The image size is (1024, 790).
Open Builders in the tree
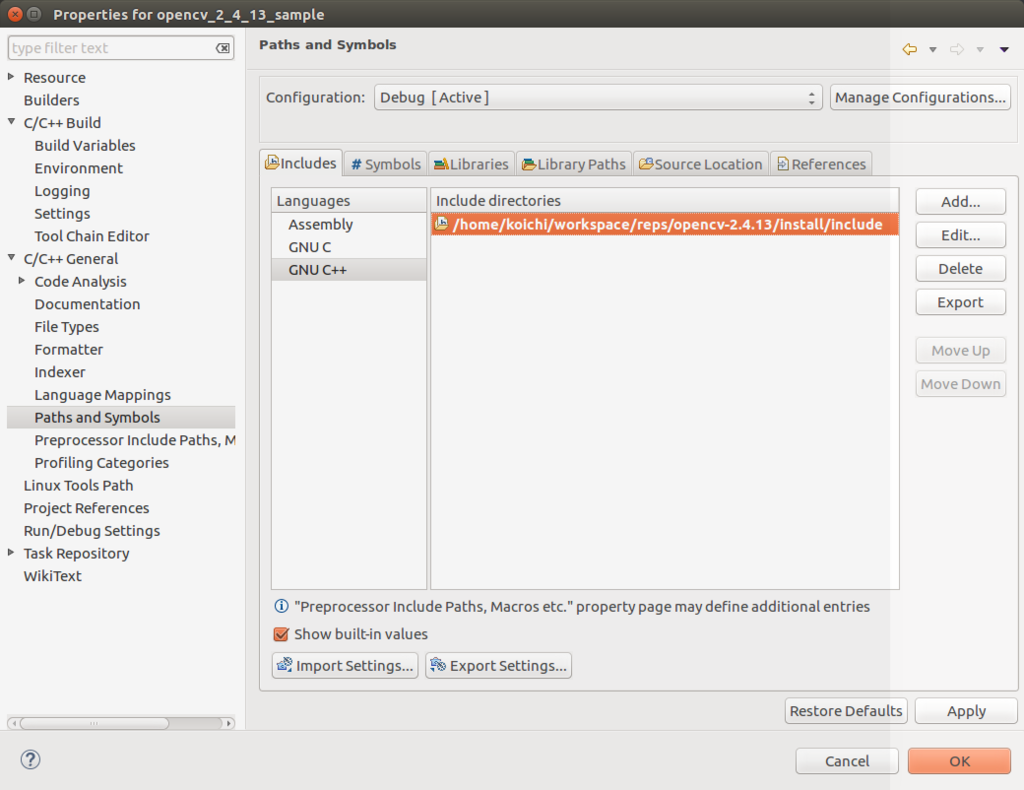(52, 100)
